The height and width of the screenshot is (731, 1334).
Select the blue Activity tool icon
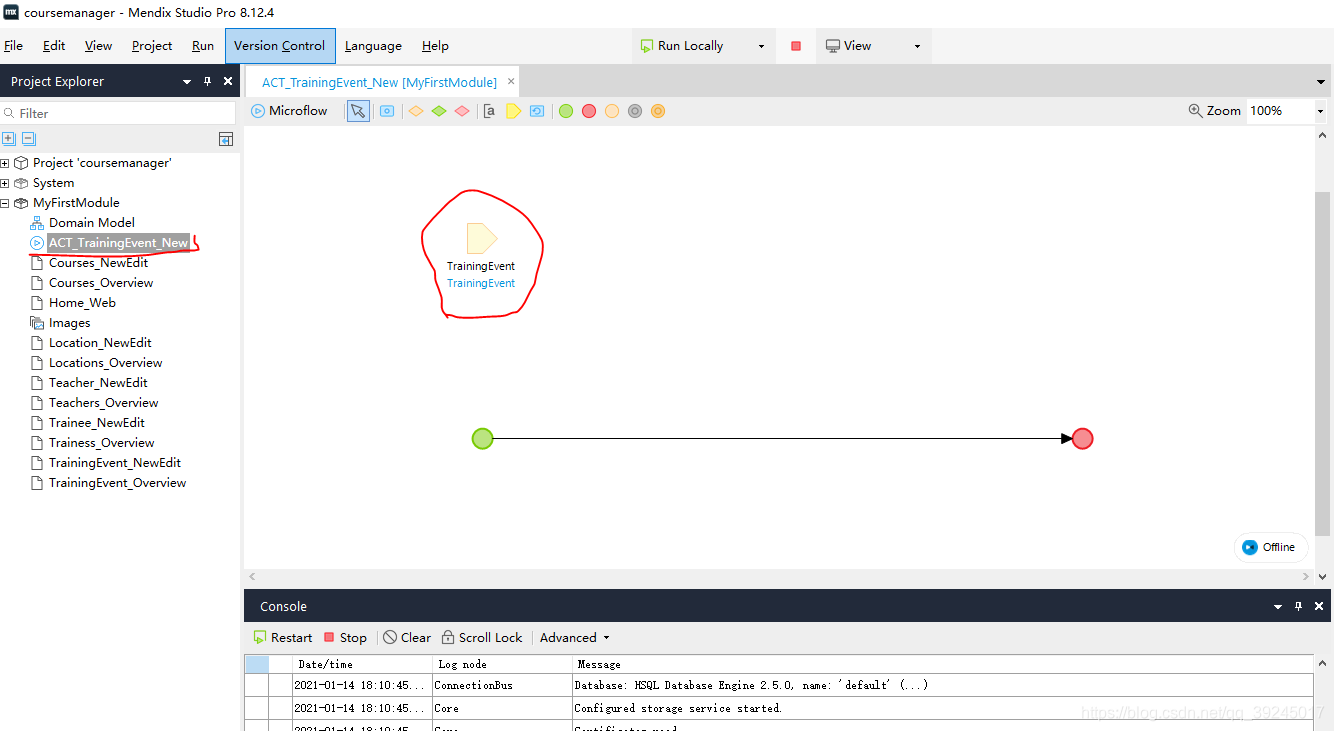pos(387,111)
